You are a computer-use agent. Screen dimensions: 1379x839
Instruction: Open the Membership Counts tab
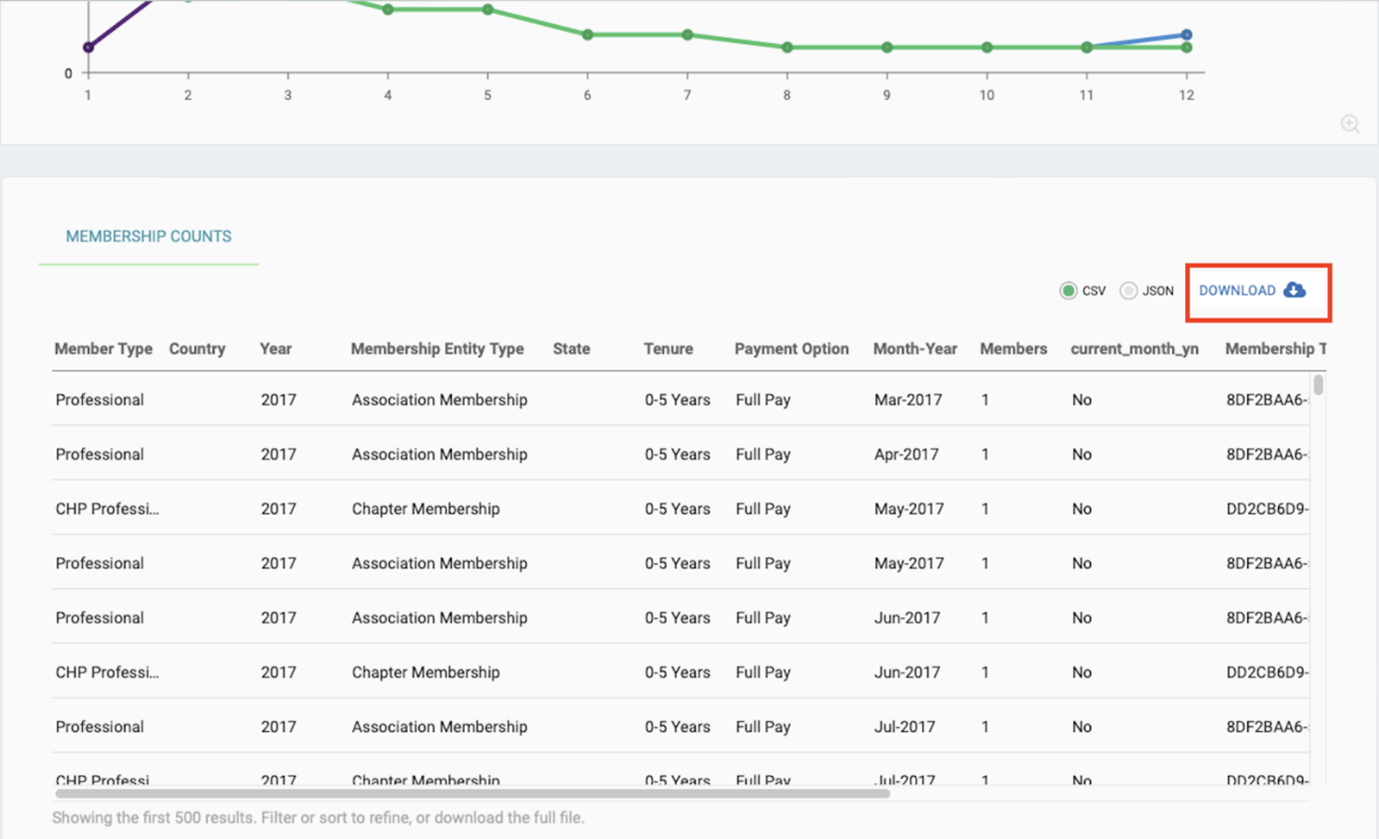coord(149,237)
